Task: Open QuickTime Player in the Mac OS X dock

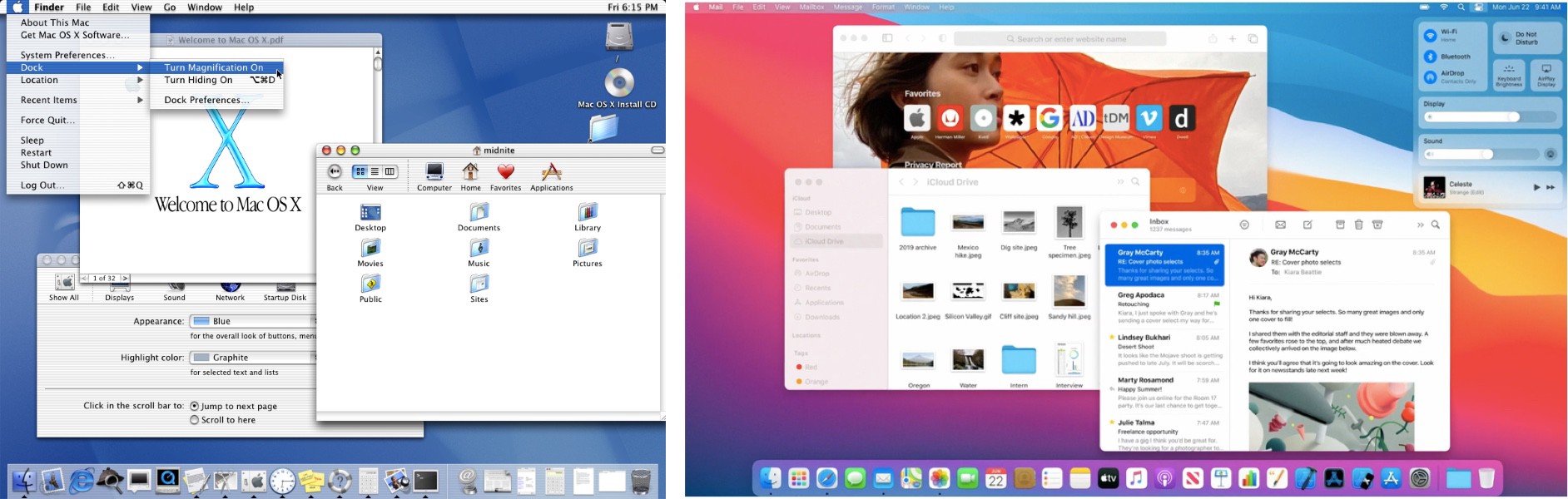Action: (168, 480)
